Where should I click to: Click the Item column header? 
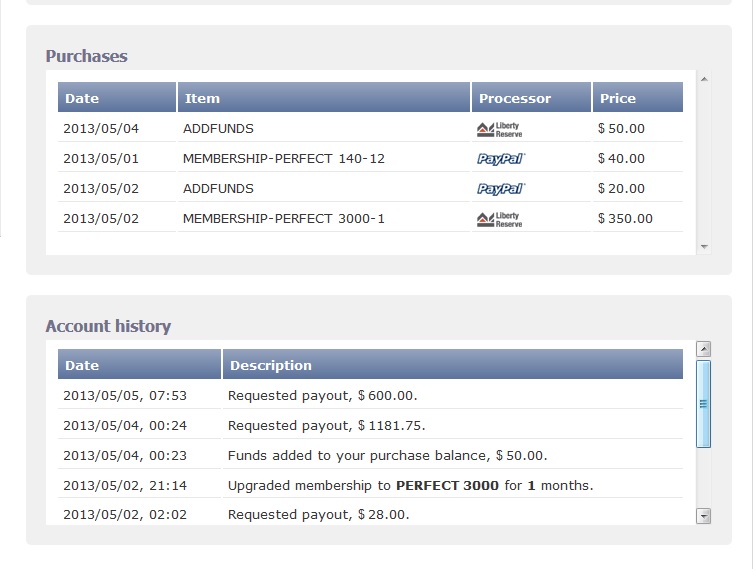click(323, 98)
